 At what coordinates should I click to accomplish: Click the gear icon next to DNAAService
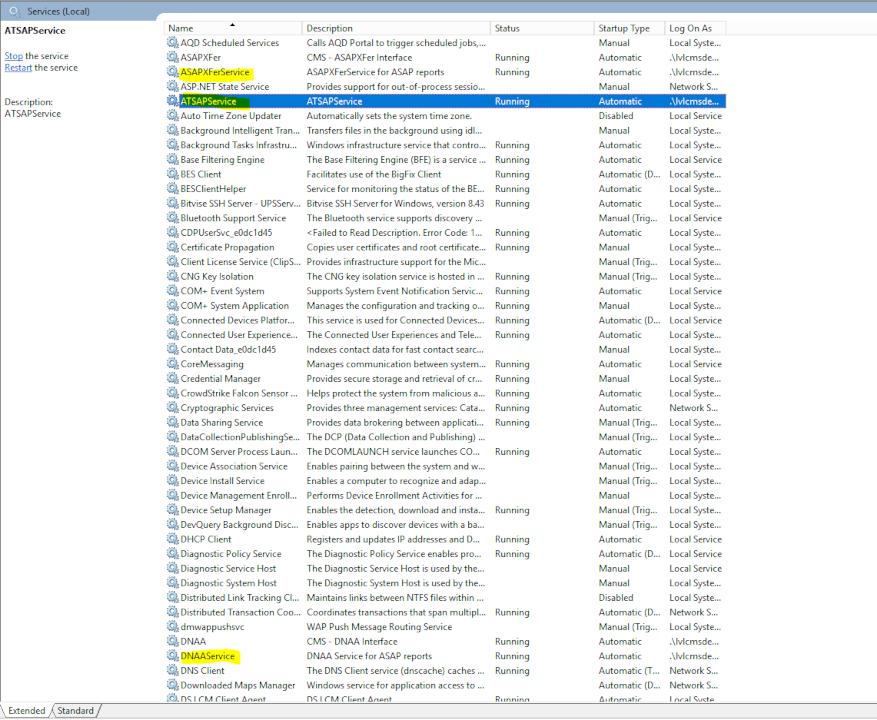[x=172, y=655]
